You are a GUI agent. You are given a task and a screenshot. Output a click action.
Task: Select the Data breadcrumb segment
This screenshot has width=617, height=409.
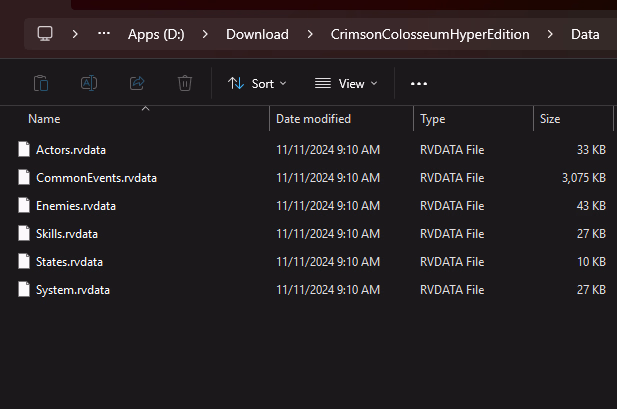(585, 34)
